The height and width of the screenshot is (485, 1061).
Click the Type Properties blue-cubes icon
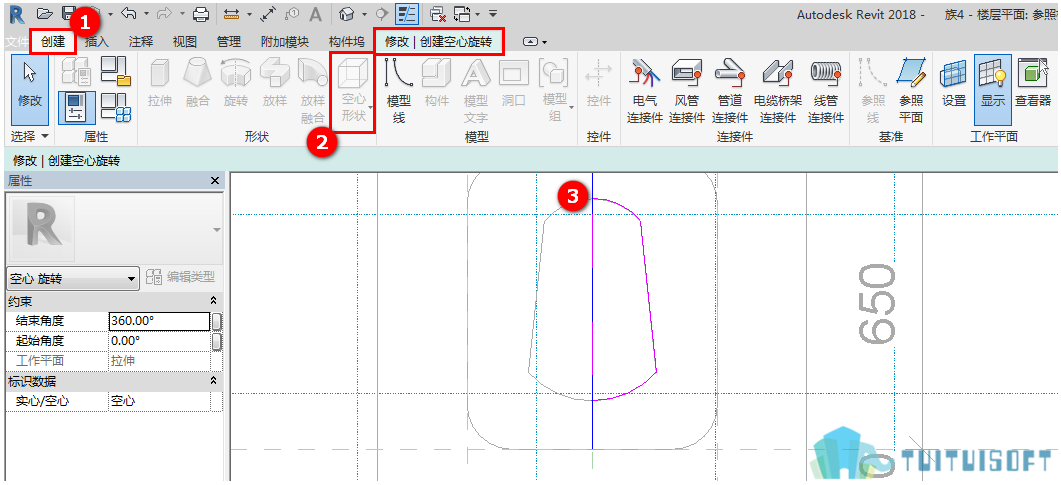tap(115, 107)
